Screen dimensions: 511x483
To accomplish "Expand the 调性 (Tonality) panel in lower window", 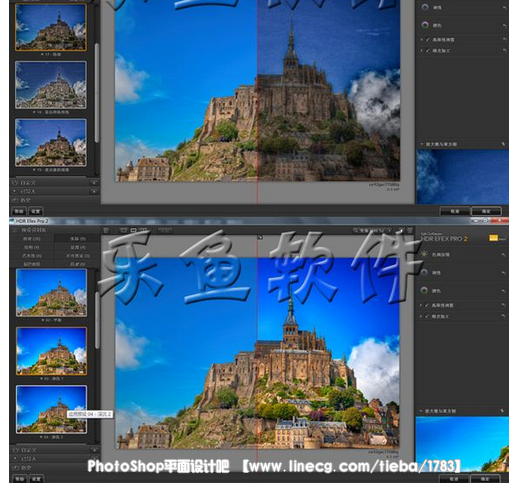I will click(x=436, y=273).
